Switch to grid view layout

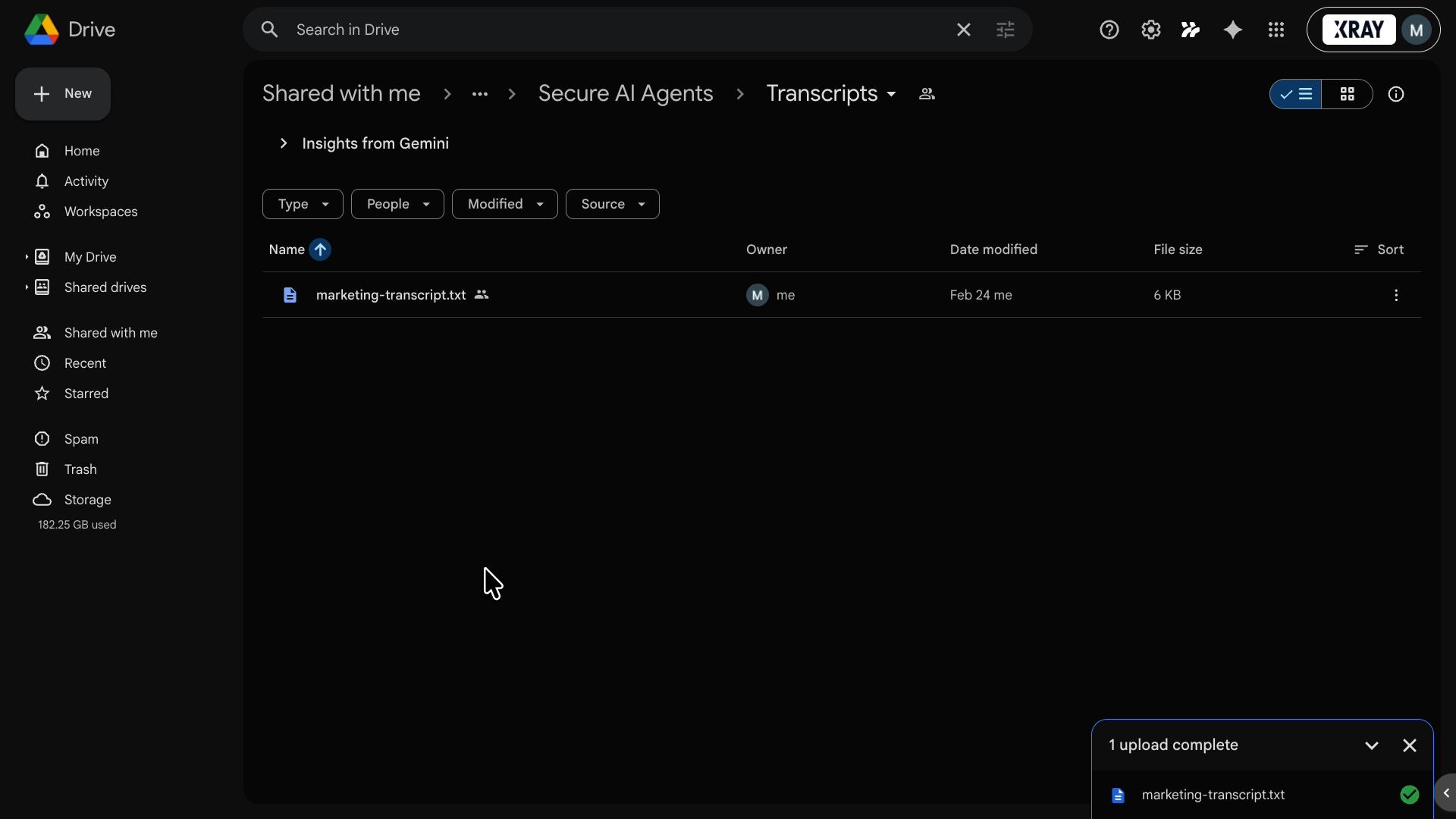1349,94
